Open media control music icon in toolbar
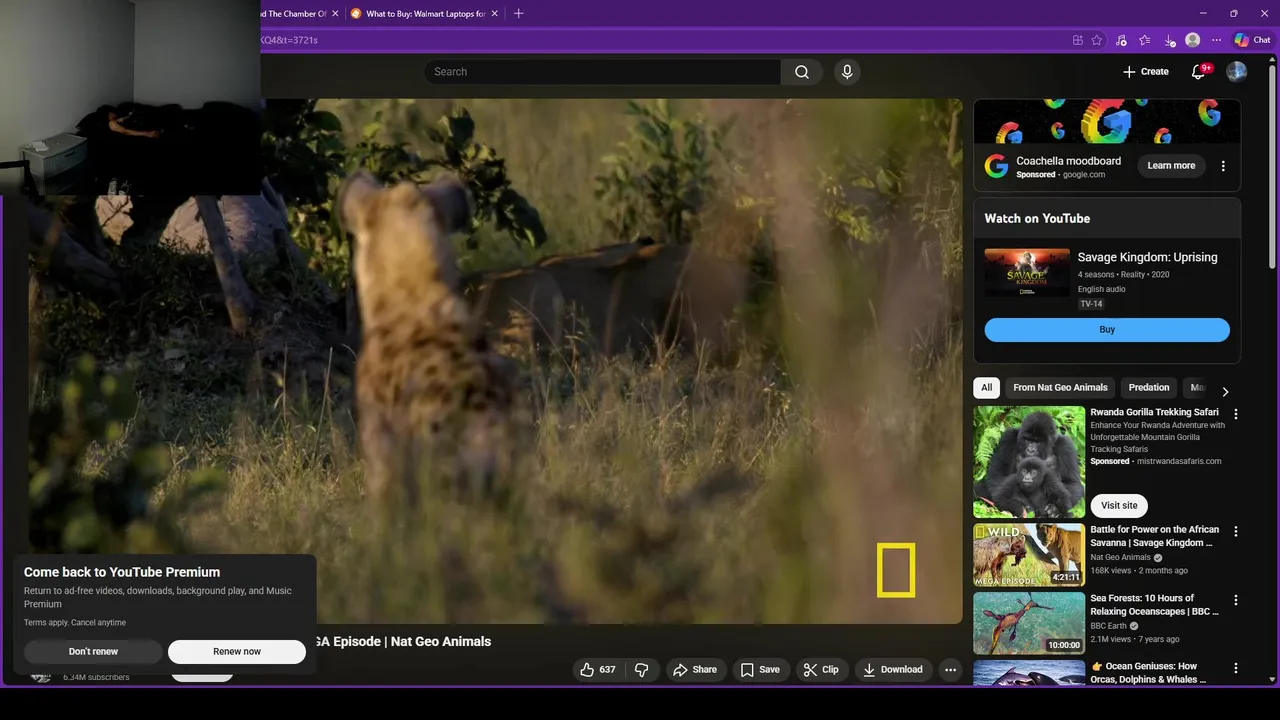This screenshot has width=1280, height=720. pos(1121,40)
